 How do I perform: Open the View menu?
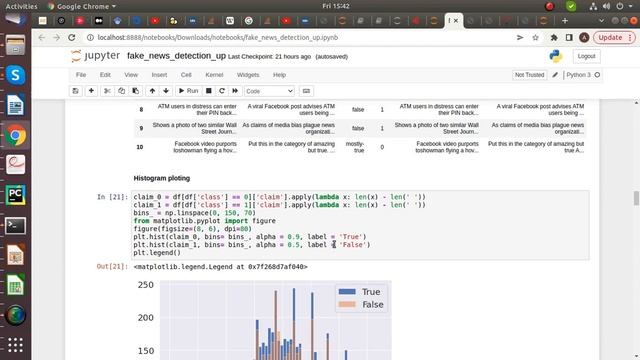click(x=131, y=75)
